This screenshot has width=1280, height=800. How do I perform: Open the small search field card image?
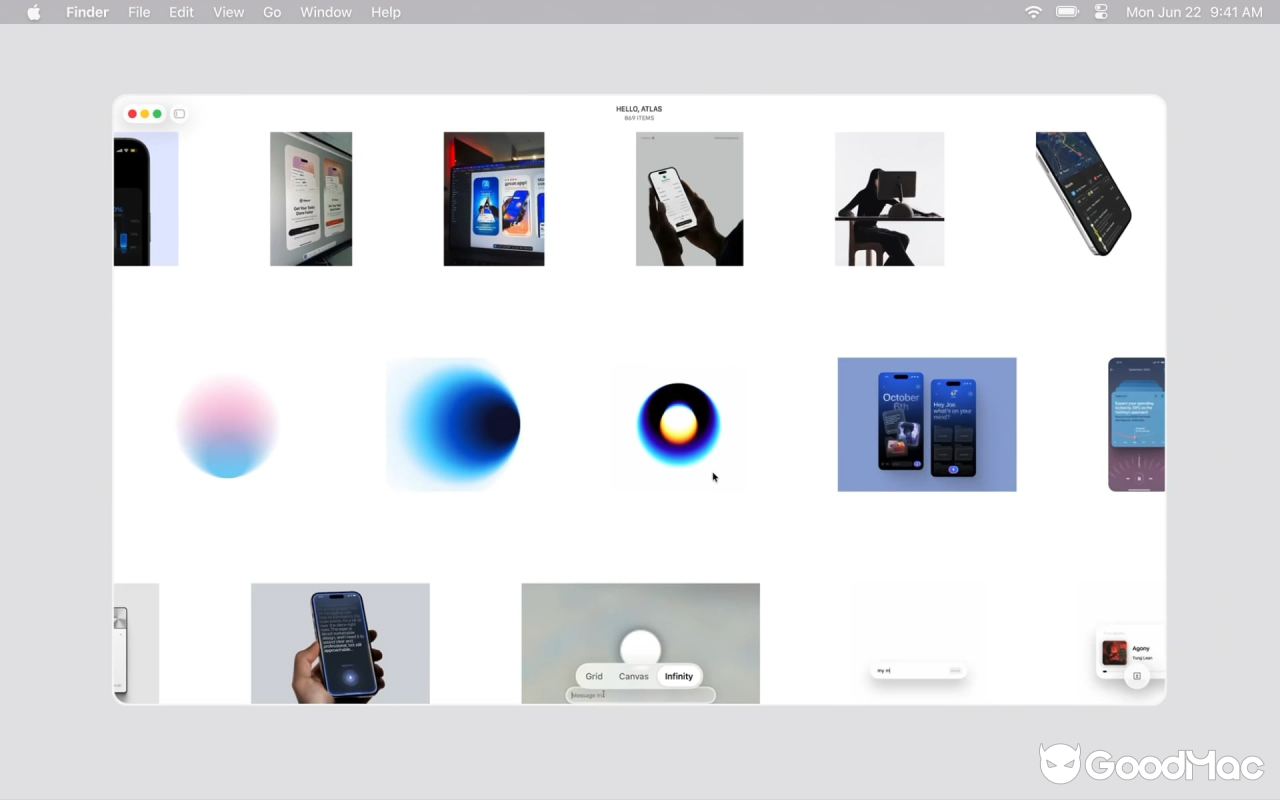click(918, 670)
